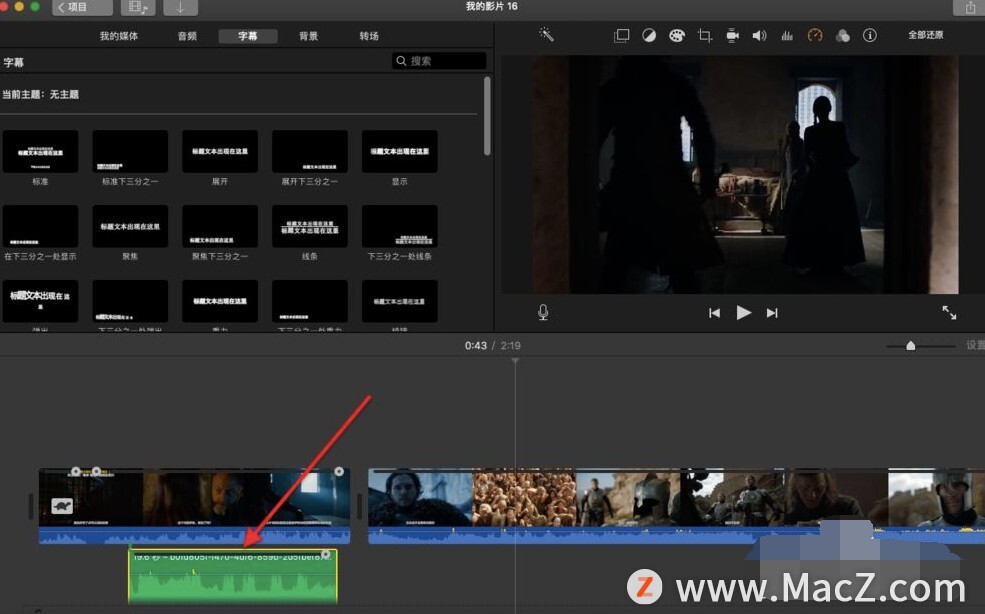The width and height of the screenshot is (985, 614).
Task: Start voiceover recording with microphone icon
Action: (543, 312)
